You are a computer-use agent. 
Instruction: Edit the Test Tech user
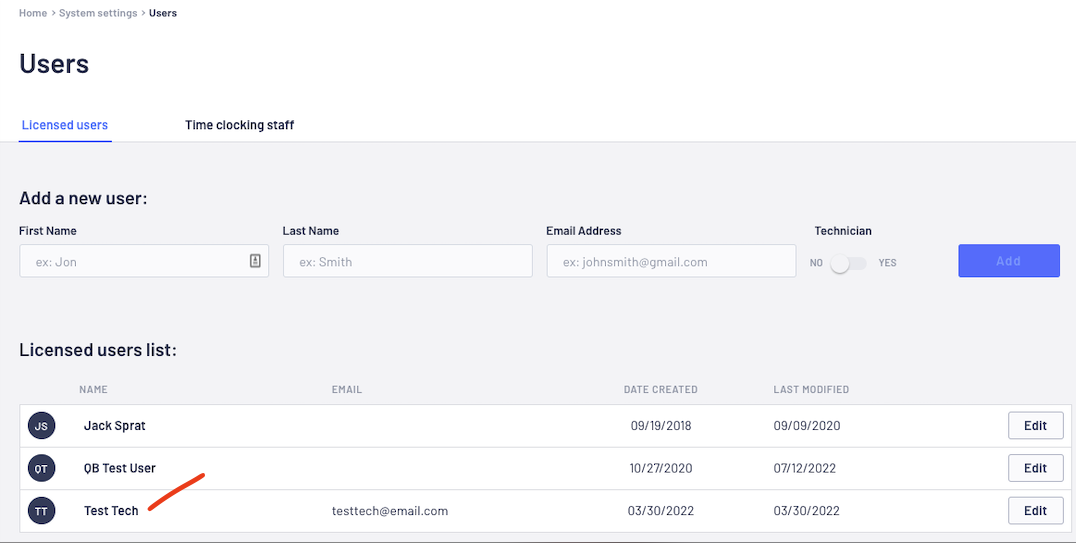click(1036, 511)
